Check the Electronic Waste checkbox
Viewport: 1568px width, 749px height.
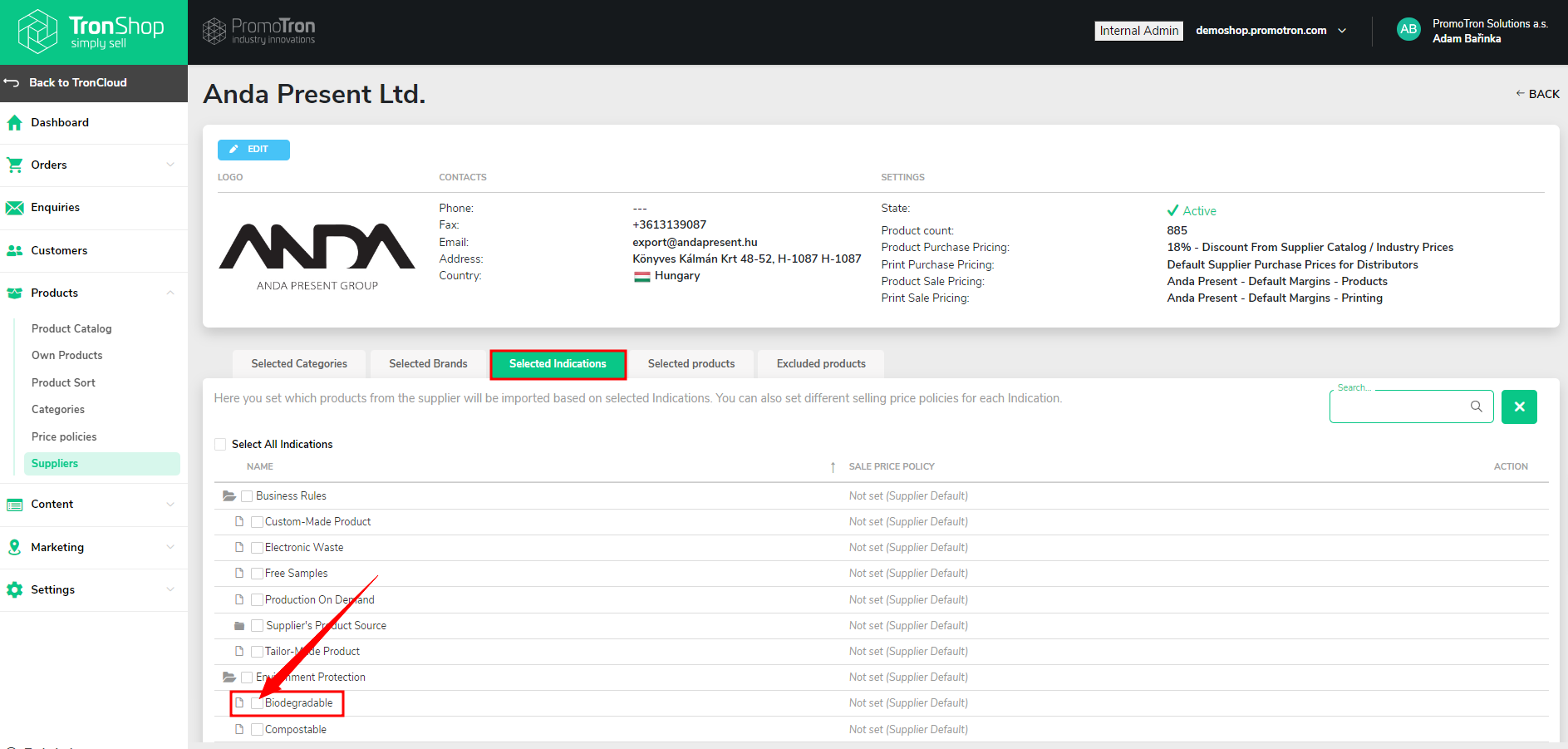coord(258,548)
